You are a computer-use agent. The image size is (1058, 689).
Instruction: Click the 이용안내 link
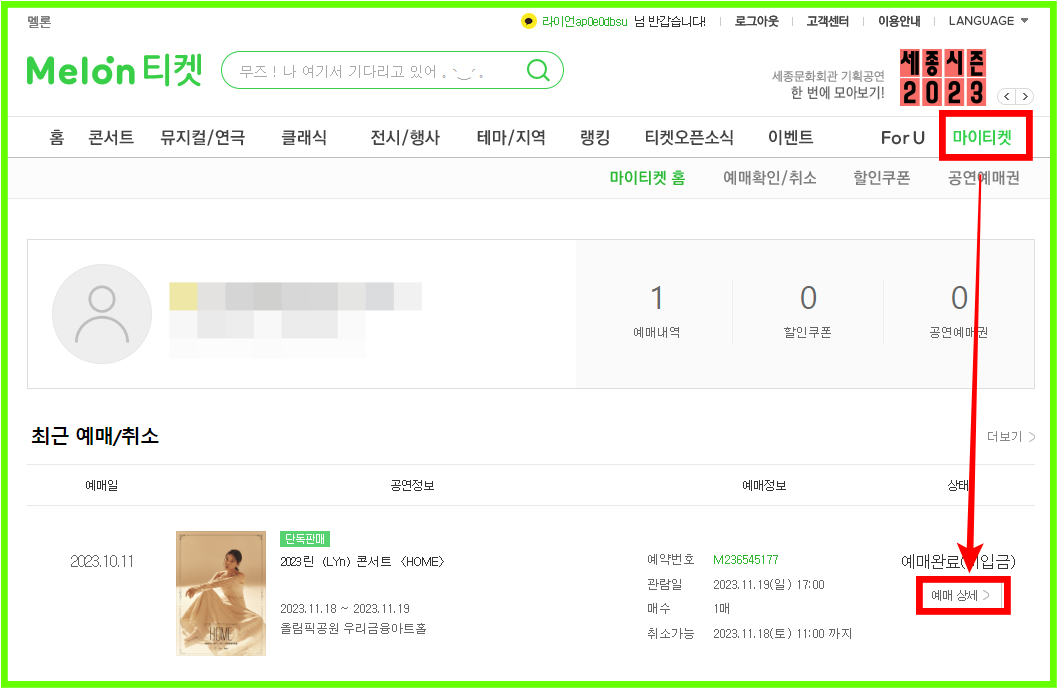coord(899,21)
